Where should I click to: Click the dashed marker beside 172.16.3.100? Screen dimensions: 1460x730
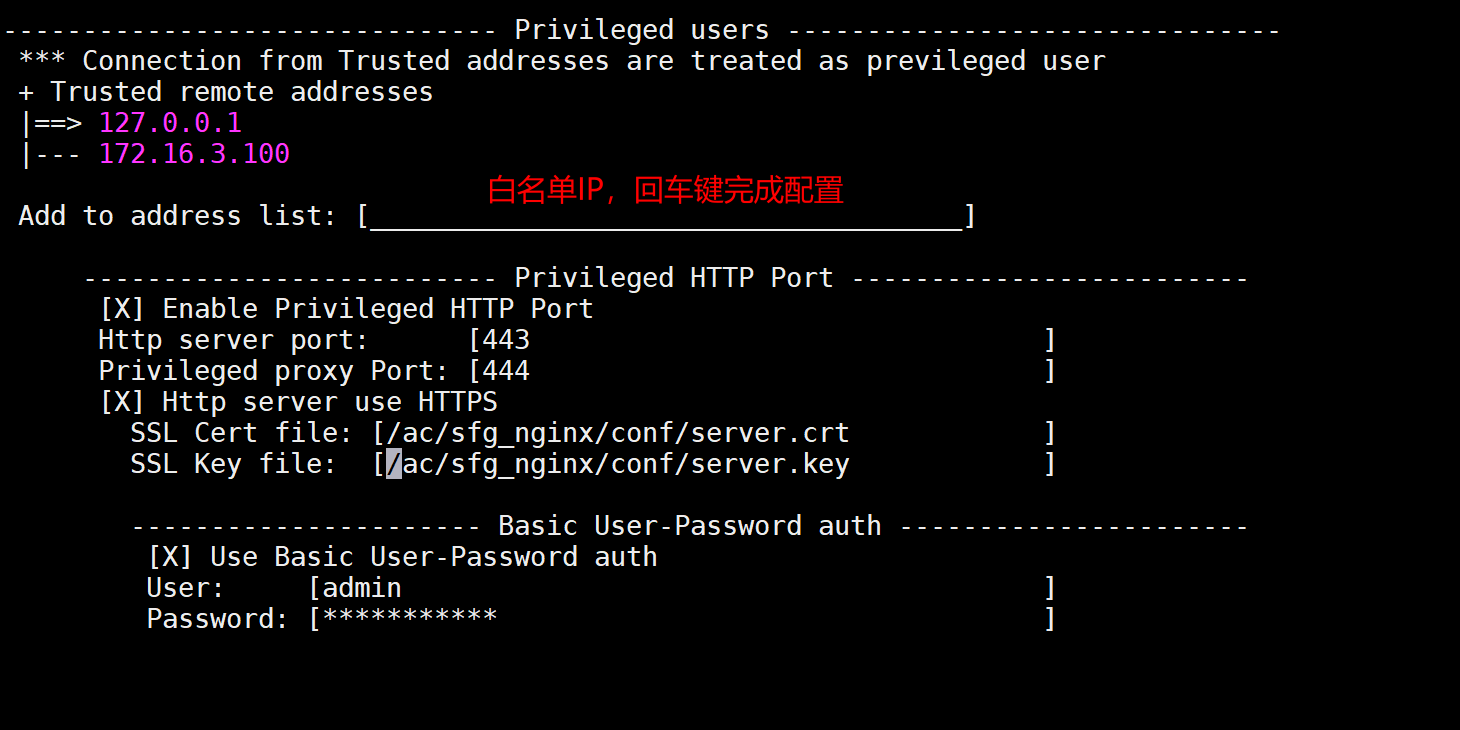pyautogui.click(x=58, y=155)
